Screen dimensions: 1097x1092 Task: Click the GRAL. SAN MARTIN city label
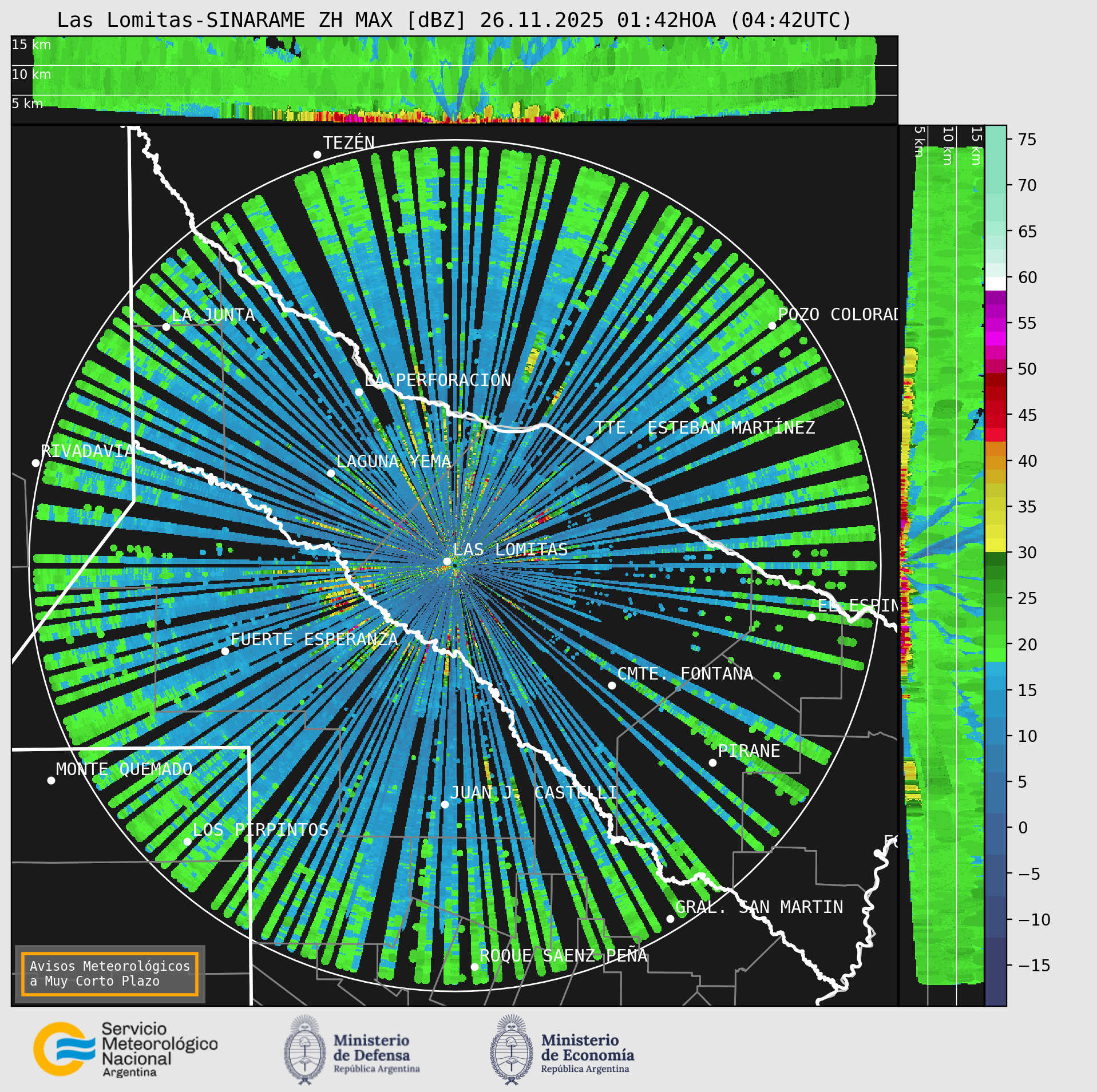coord(759,907)
